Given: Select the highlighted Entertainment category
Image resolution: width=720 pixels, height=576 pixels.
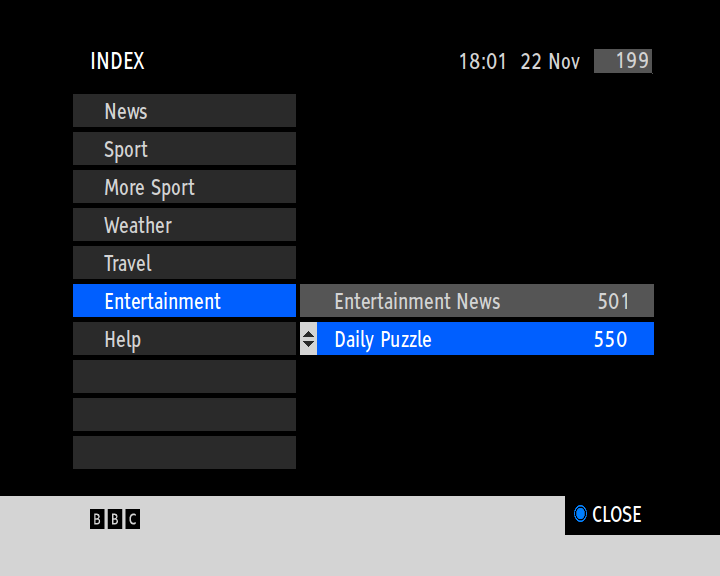Looking at the screenshot, I should pyautogui.click(x=184, y=301).
